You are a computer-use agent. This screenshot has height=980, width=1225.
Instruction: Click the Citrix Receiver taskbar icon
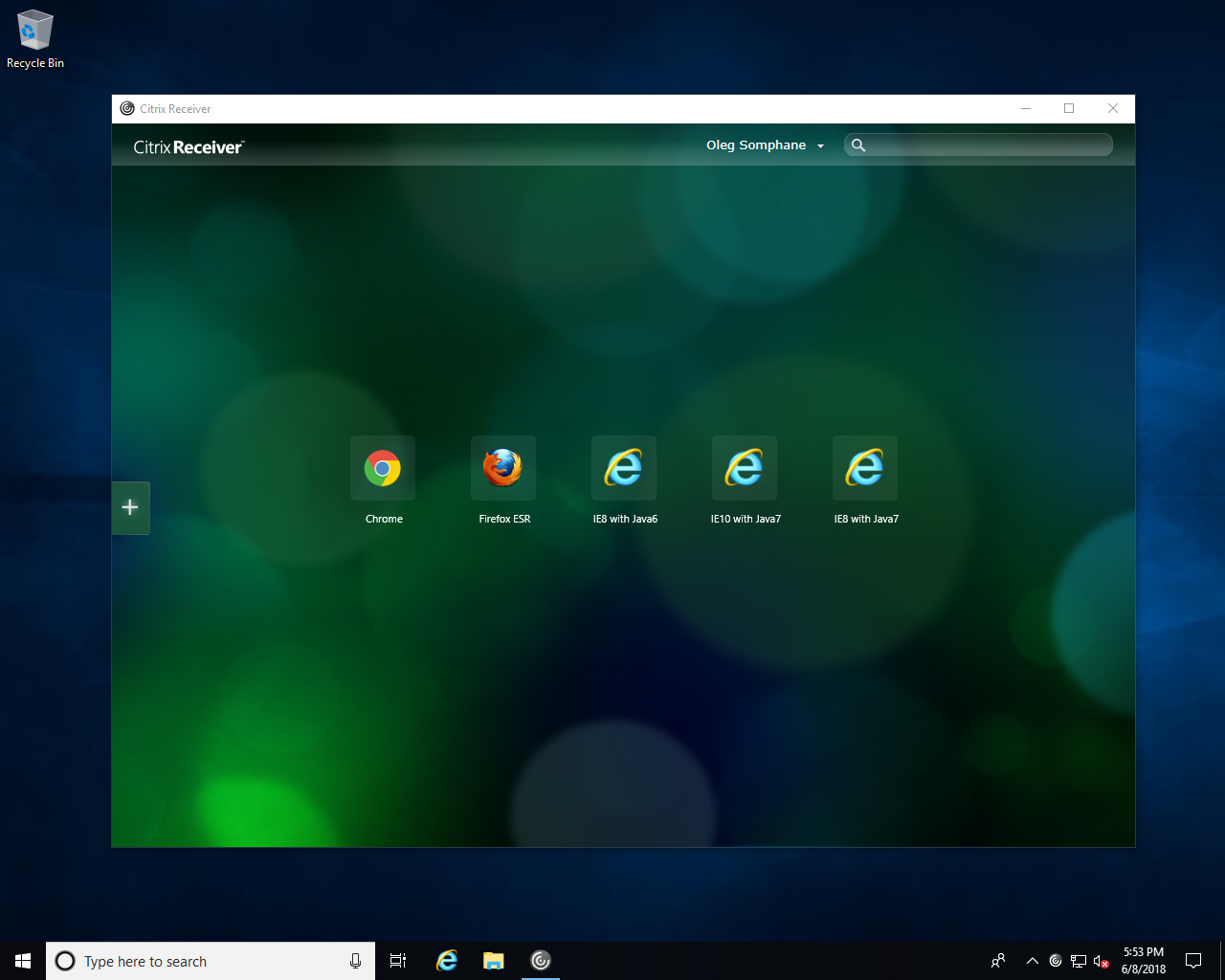click(541, 960)
